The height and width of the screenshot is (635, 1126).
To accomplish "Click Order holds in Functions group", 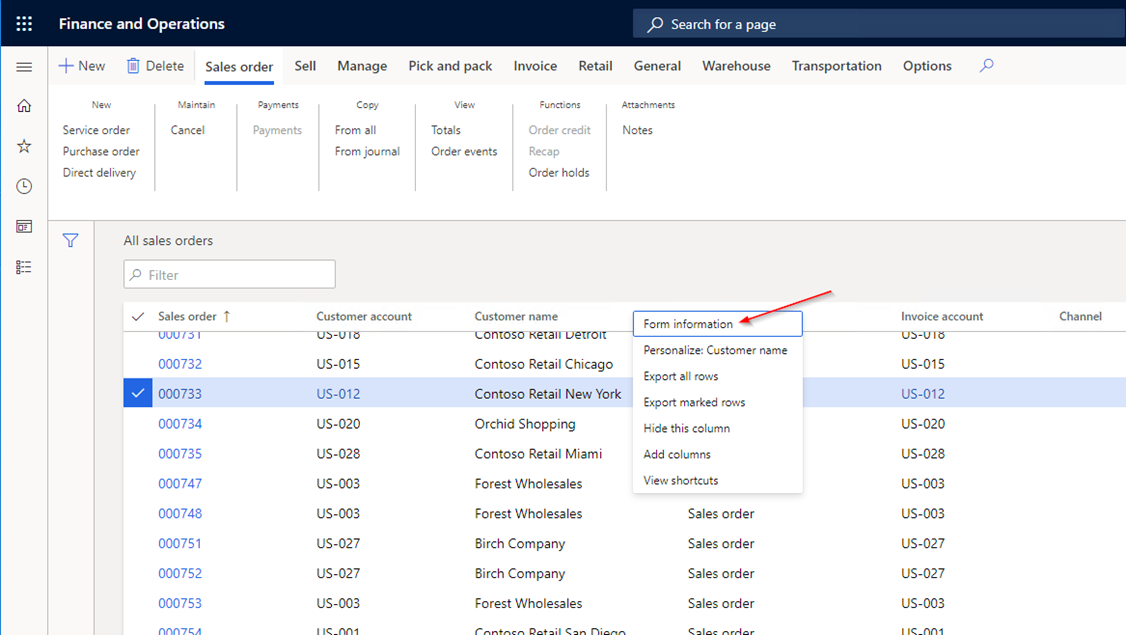I will [559, 172].
